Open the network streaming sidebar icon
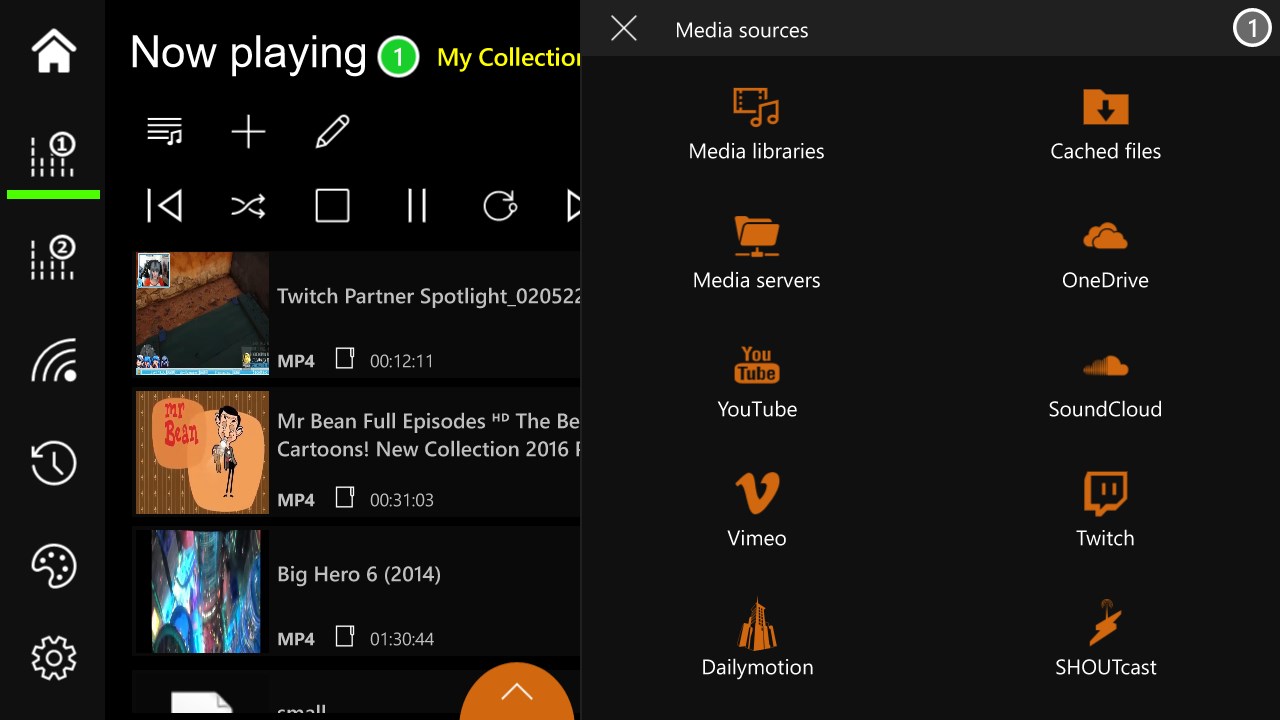 point(54,361)
